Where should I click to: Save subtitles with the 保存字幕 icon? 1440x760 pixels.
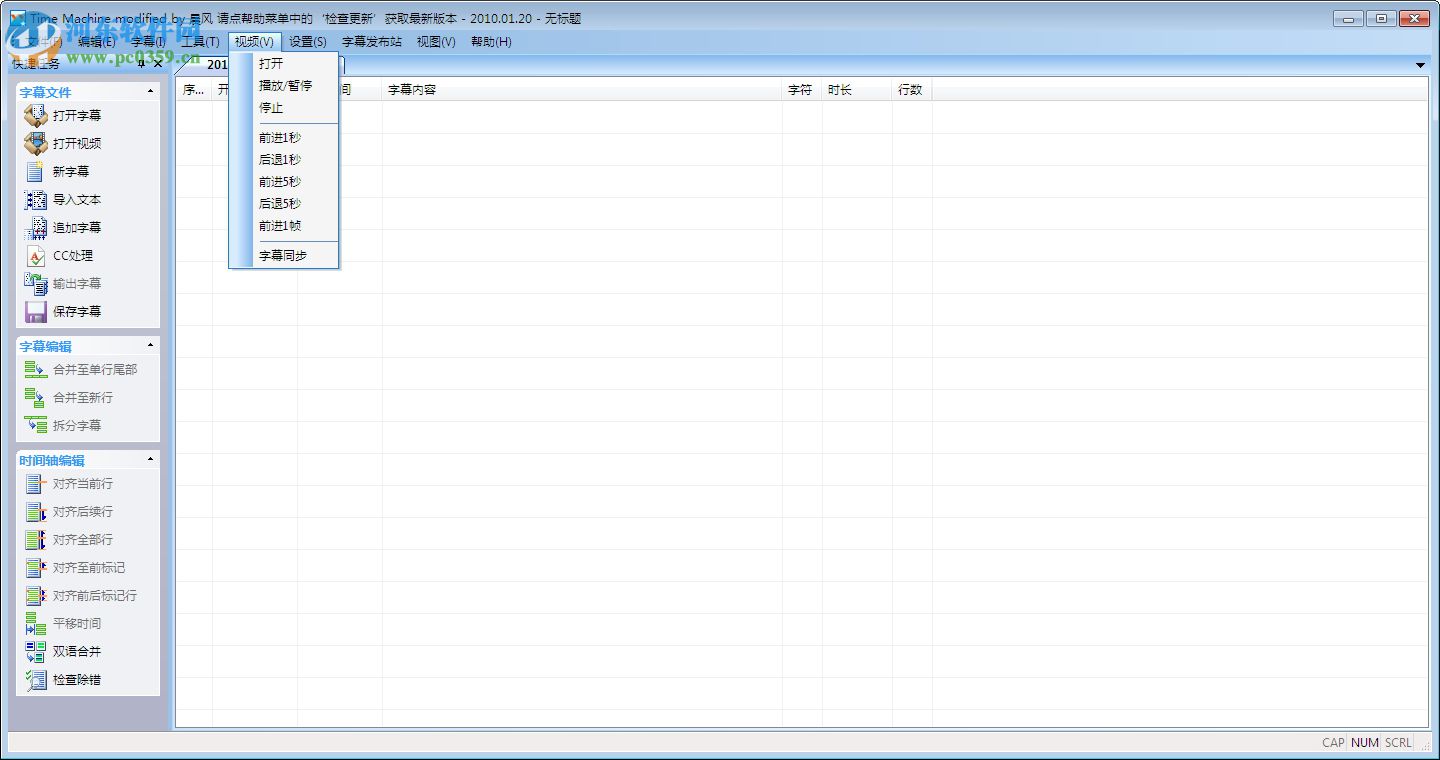(x=37, y=311)
